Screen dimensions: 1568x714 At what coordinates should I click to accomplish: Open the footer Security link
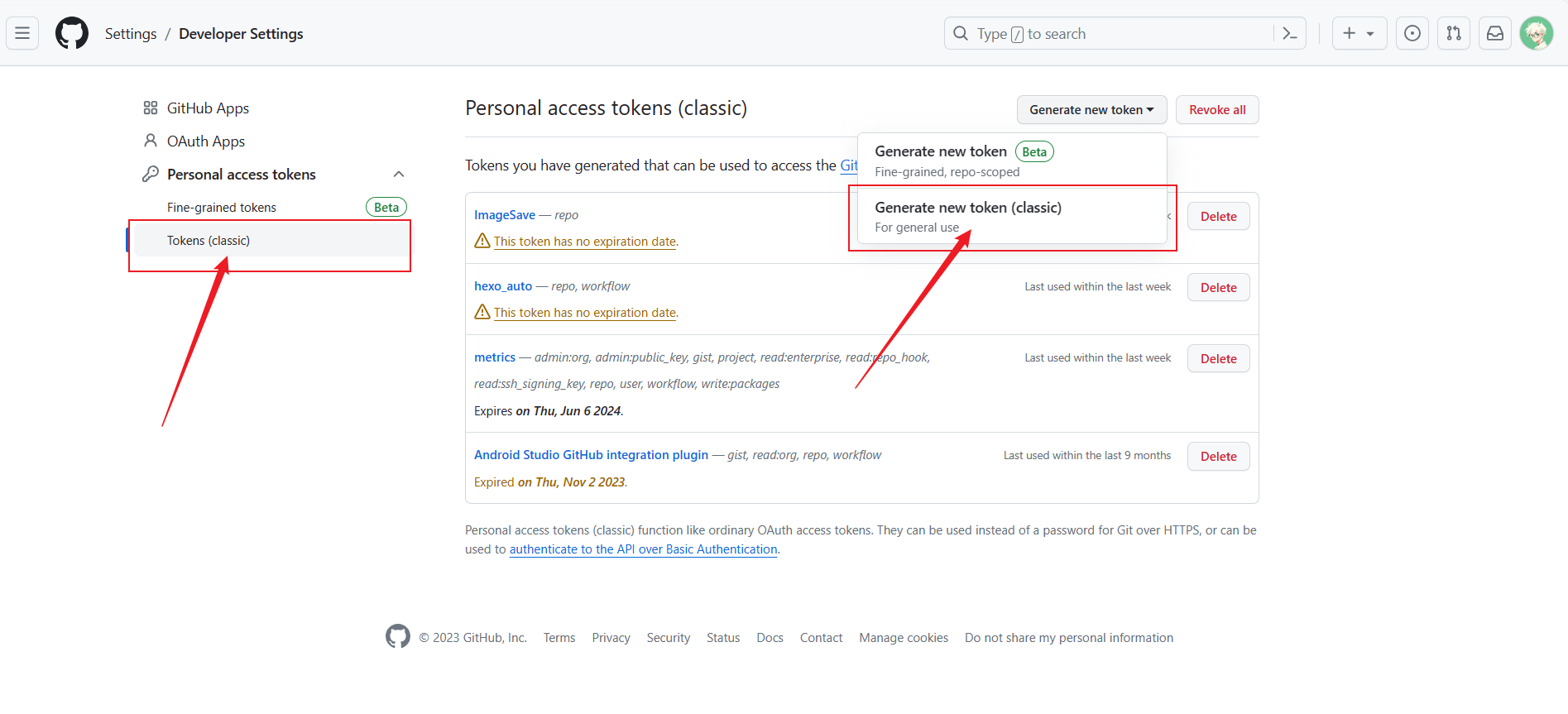[669, 637]
